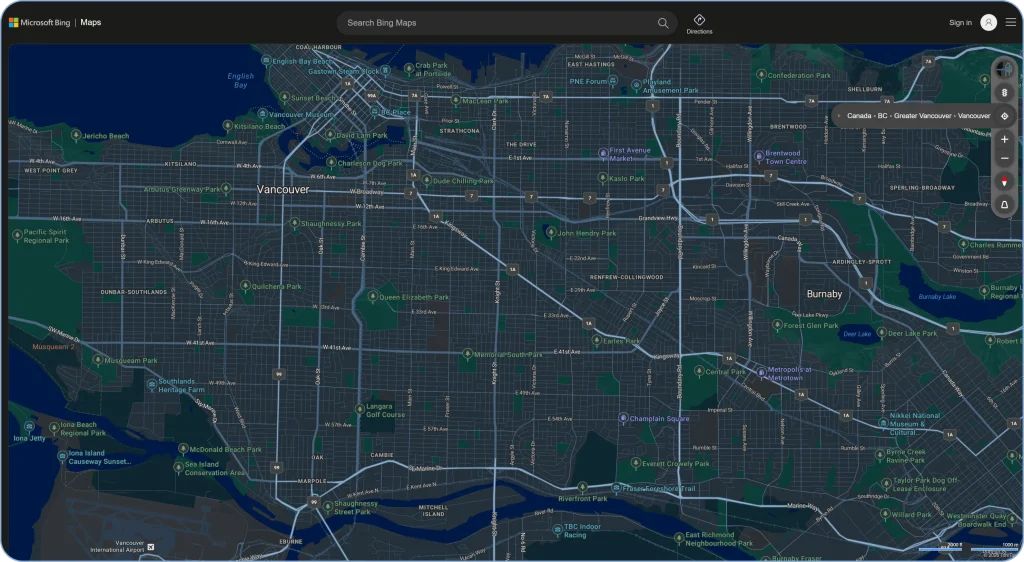Click the Nikkei National Museum pin
The width and height of the screenshot is (1024, 562).
click(x=883, y=423)
